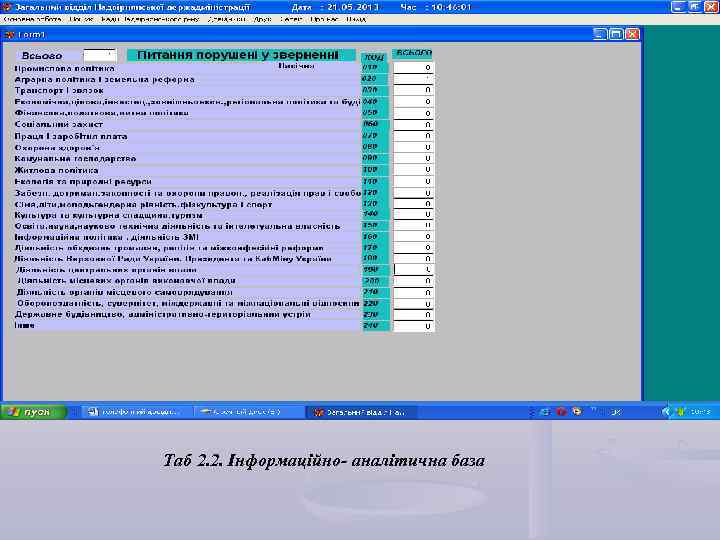
Task: Select the Комунальне господарство label
Action: point(75,158)
